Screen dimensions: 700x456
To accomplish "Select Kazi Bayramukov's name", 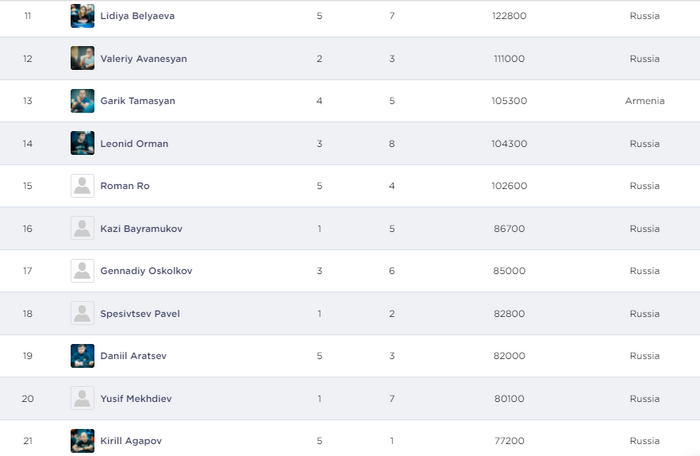I will [x=141, y=229].
